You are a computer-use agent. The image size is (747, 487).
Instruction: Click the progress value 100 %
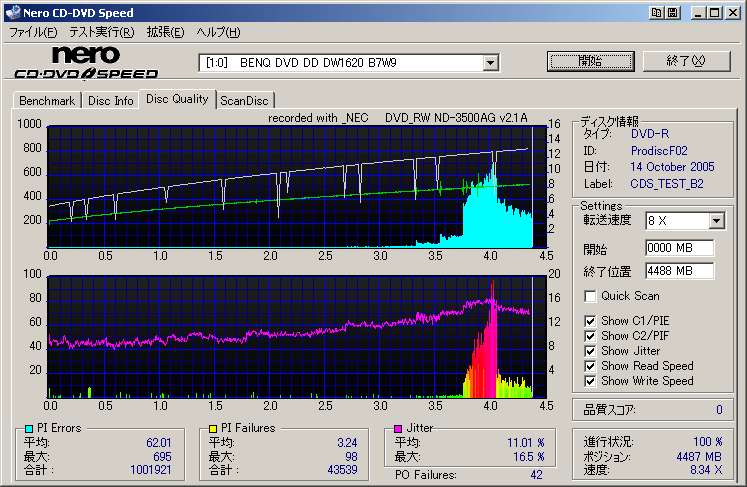(707, 442)
